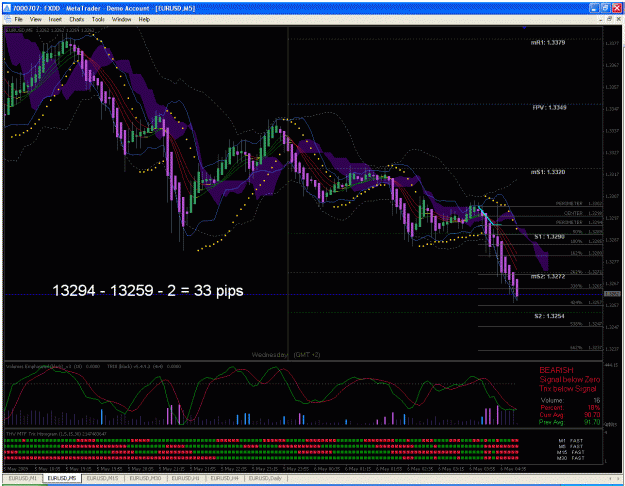Switch to the EURUSD,M15 chart tab
Image resolution: width=625 pixels, height=486 pixels.
pyautogui.click(x=102, y=478)
